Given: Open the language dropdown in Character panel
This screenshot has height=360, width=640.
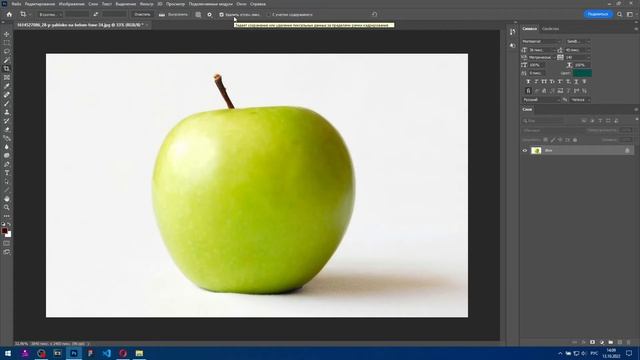Looking at the screenshot, I should pos(542,100).
